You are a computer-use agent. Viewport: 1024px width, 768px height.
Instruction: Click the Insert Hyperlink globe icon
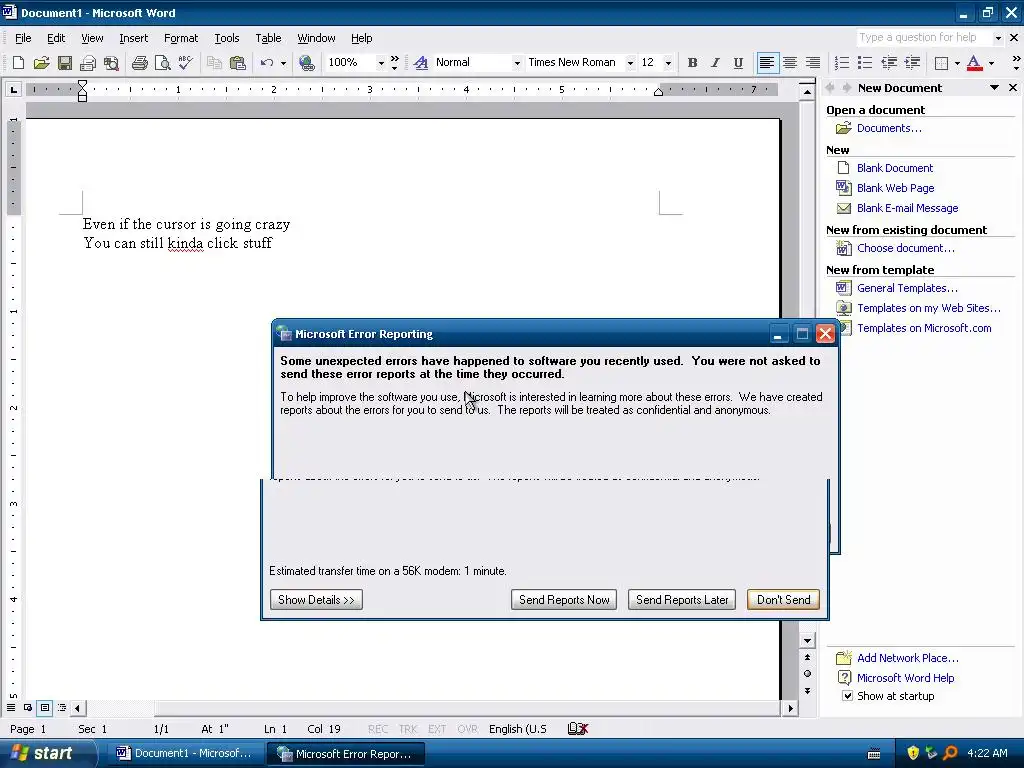[306, 63]
